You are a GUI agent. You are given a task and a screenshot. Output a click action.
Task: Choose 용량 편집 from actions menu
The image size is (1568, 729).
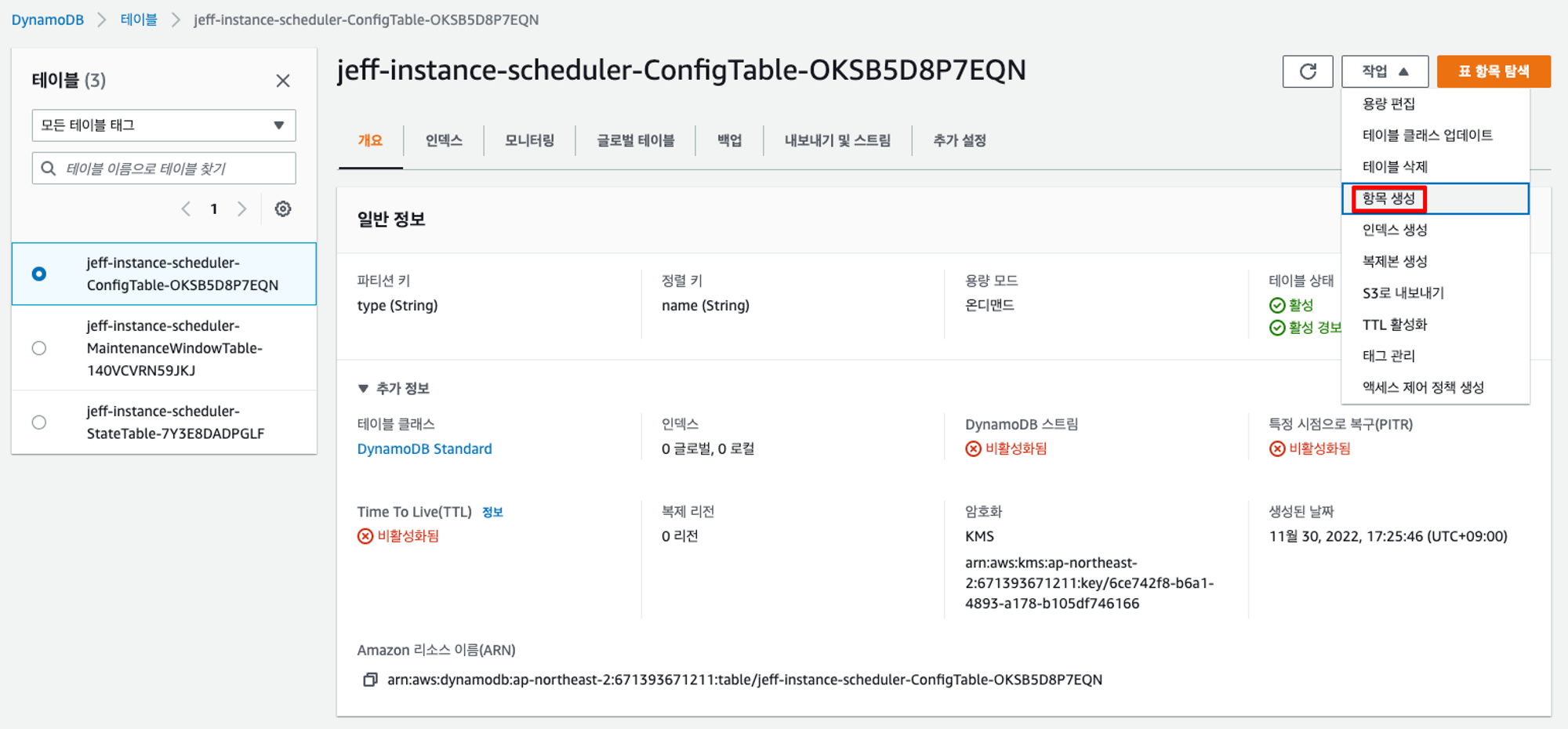(x=1435, y=103)
